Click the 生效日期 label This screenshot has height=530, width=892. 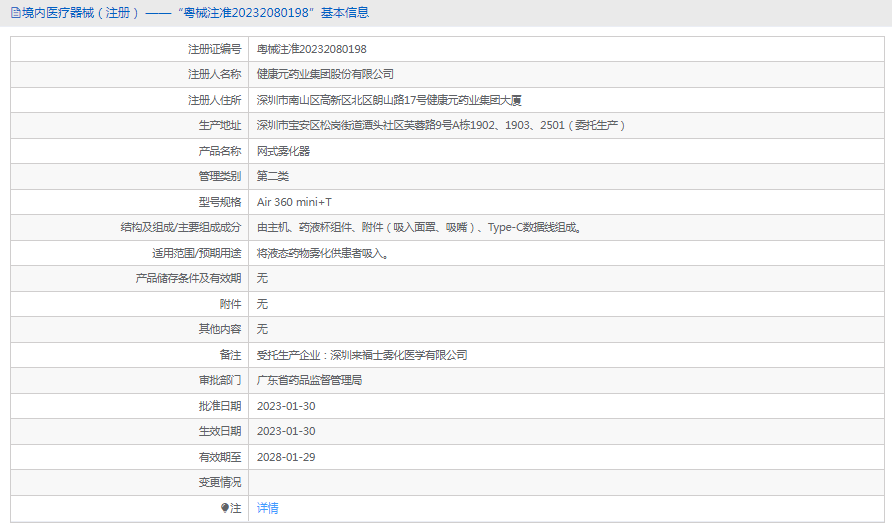(220, 431)
